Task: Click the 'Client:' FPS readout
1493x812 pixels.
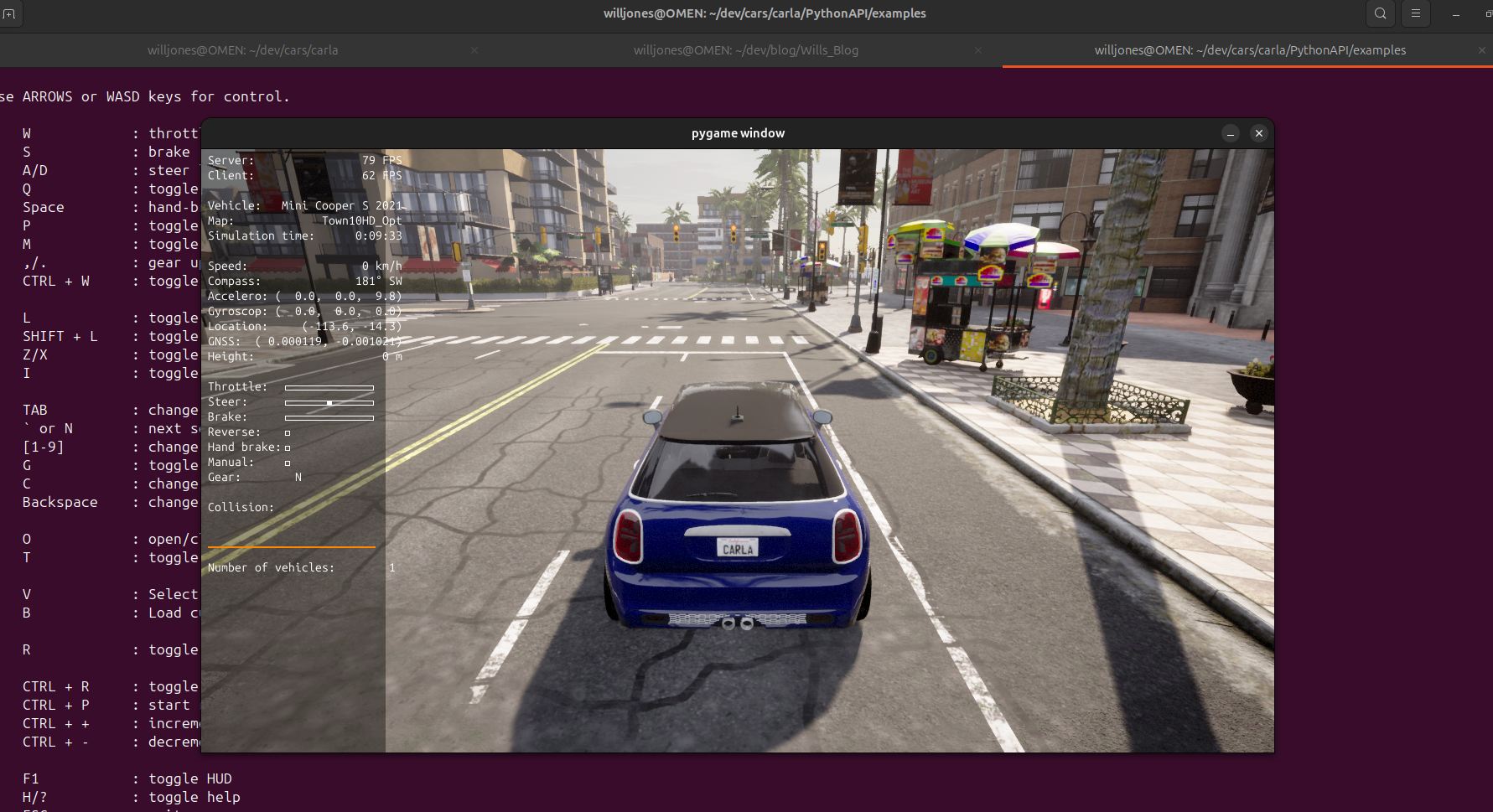Action: tap(305, 175)
